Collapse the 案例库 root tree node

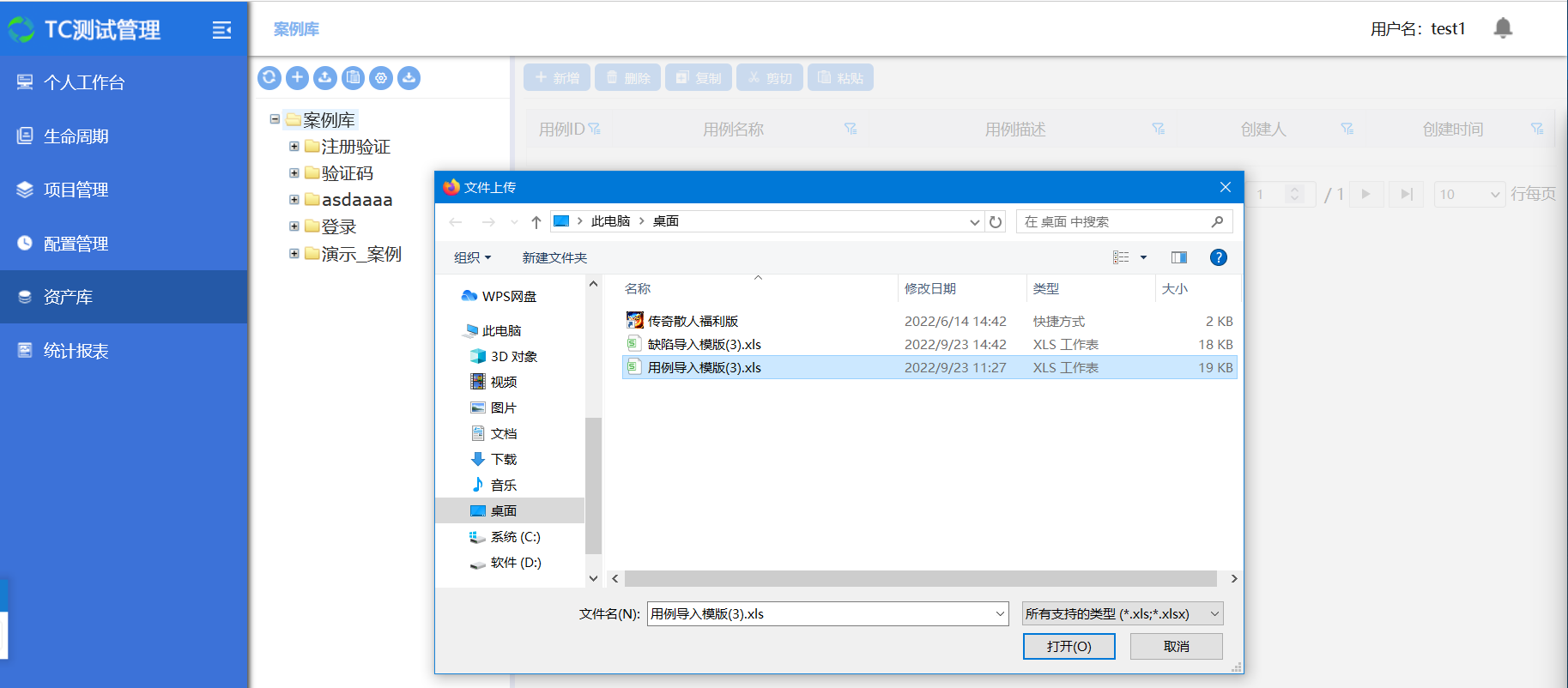point(275,119)
